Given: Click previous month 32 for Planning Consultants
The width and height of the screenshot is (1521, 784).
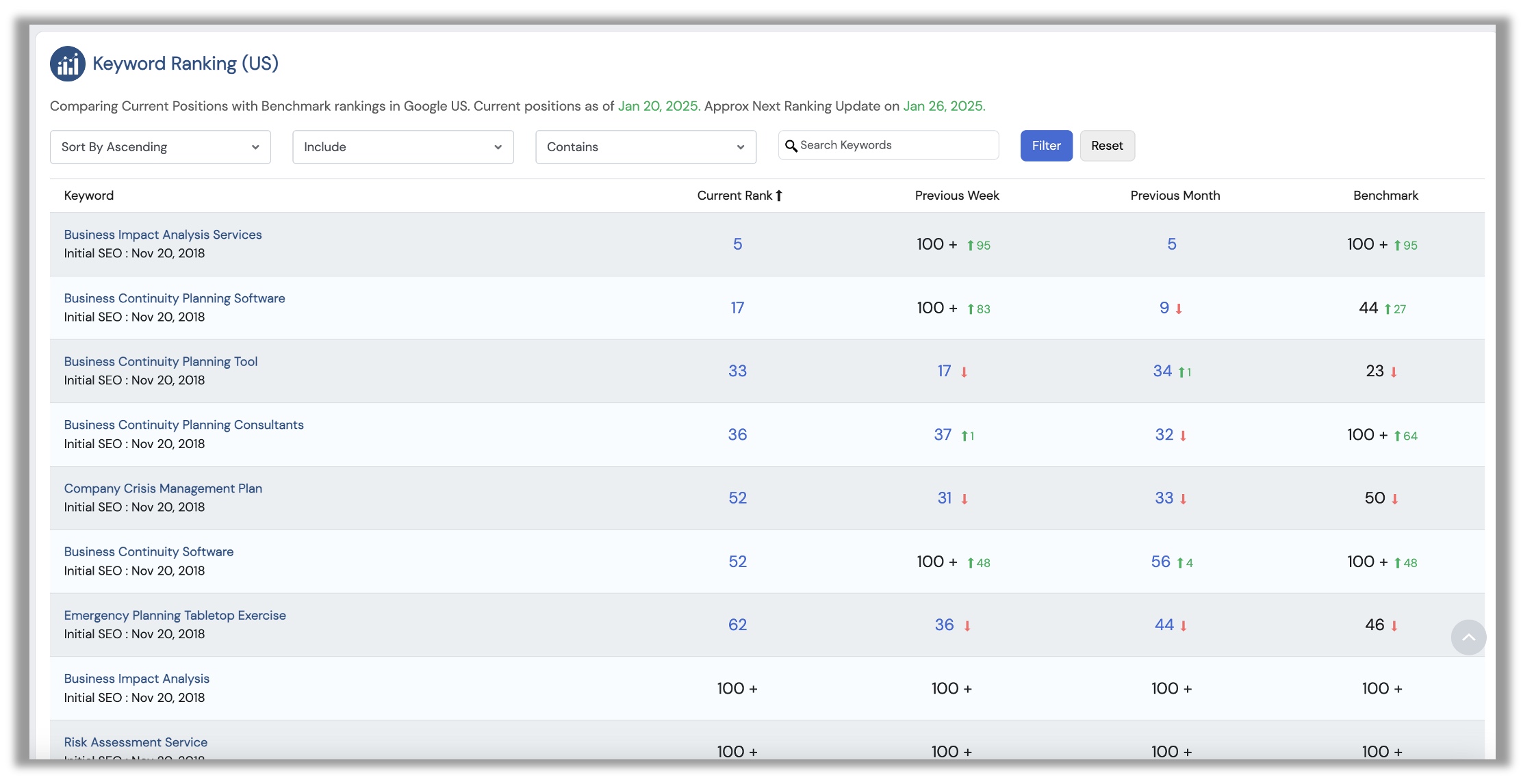Looking at the screenshot, I should [x=1164, y=434].
